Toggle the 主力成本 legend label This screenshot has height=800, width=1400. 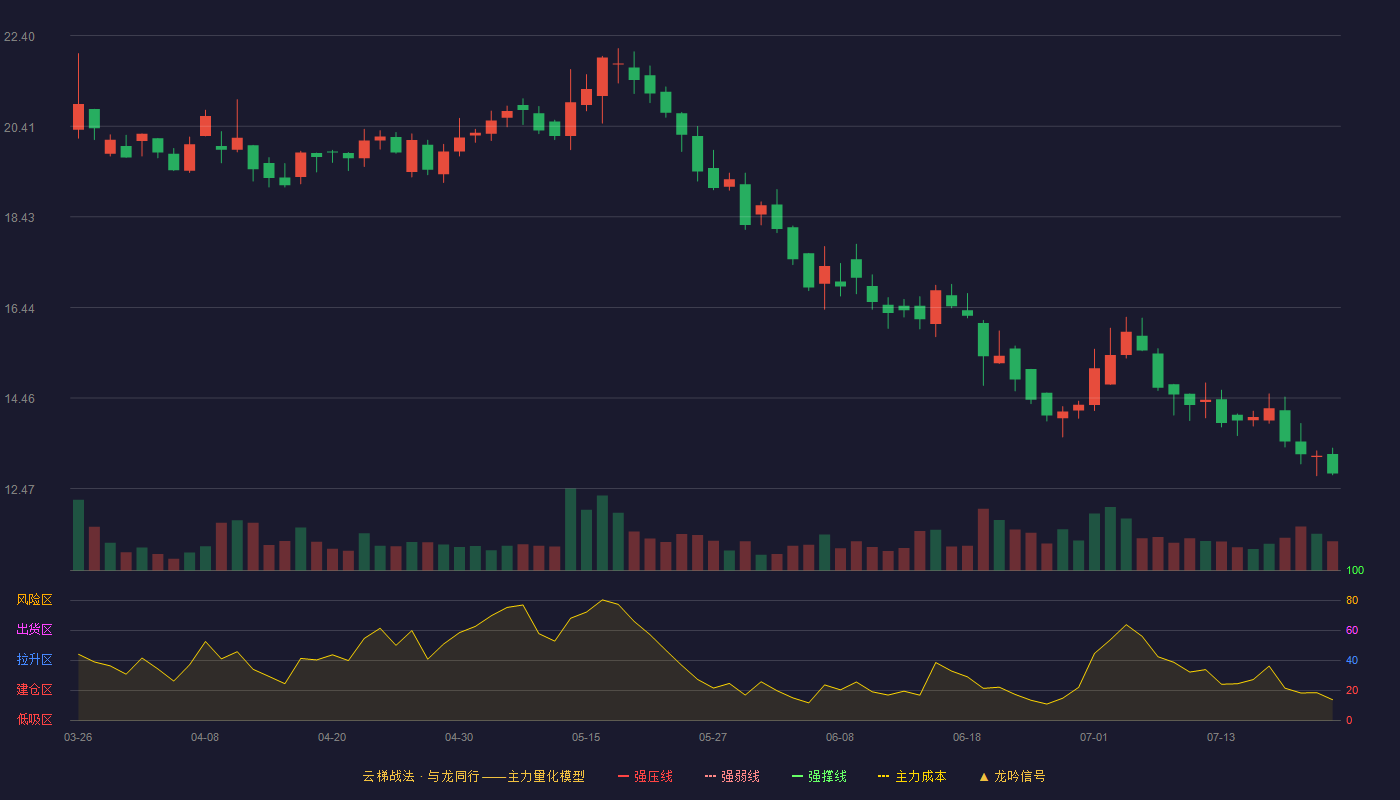pos(921,776)
